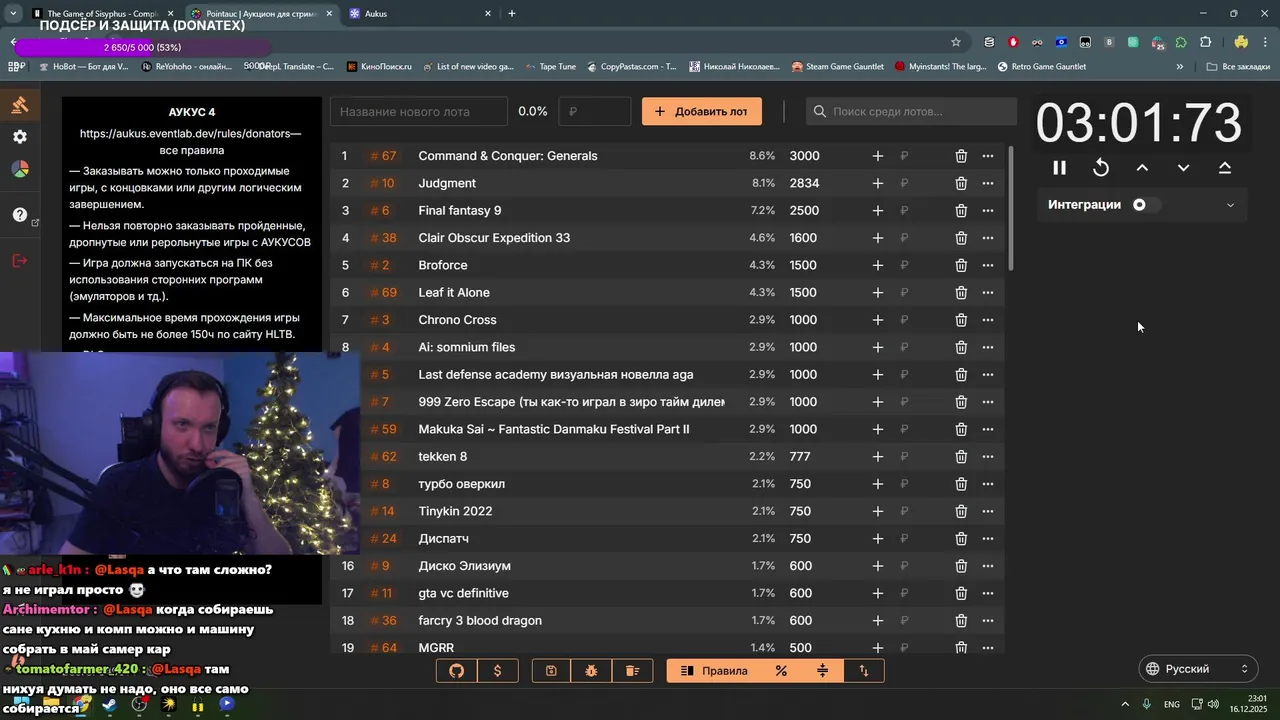Toggle the Интеграции switch
The width and height of the screenshot is (1280, 720).
pyautogui.click(x=1145, y=205)
